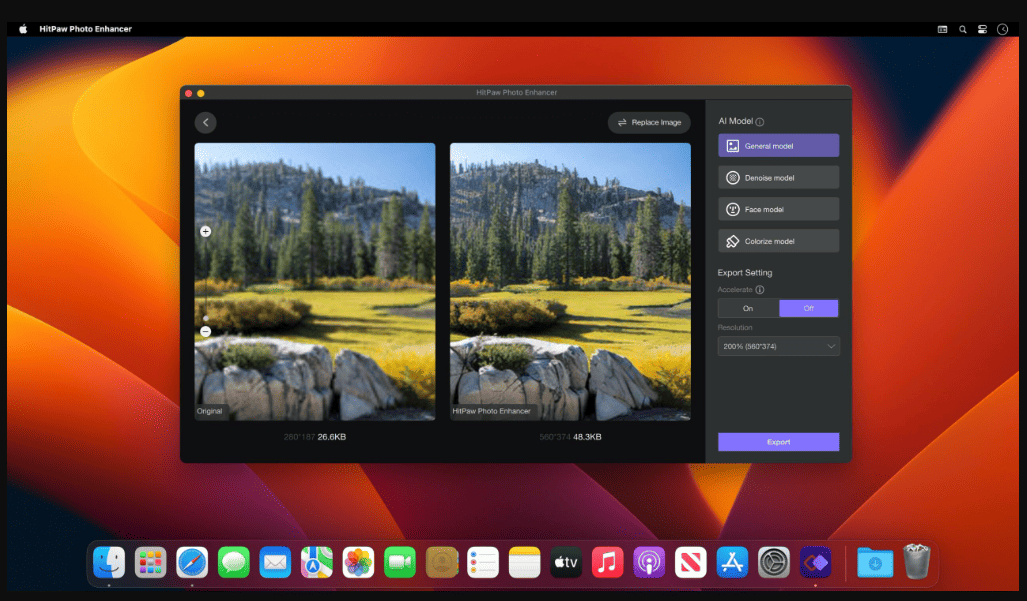Zoom out with the minus icon
This screenshot has width=1027, height=601.
click(206, 332)
